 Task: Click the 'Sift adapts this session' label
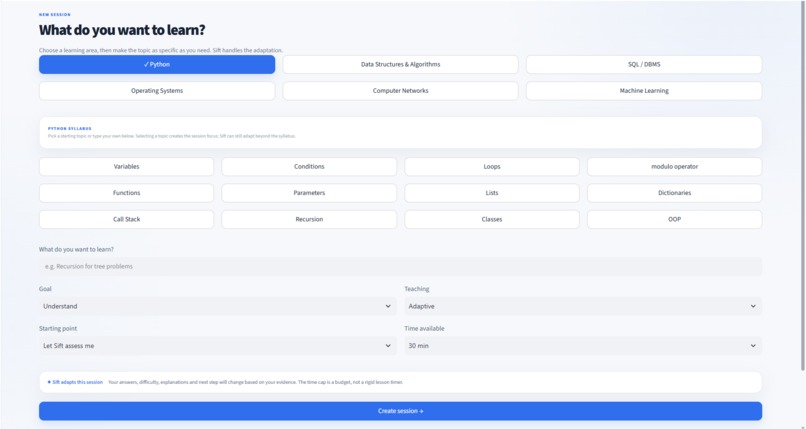[78, 382]
